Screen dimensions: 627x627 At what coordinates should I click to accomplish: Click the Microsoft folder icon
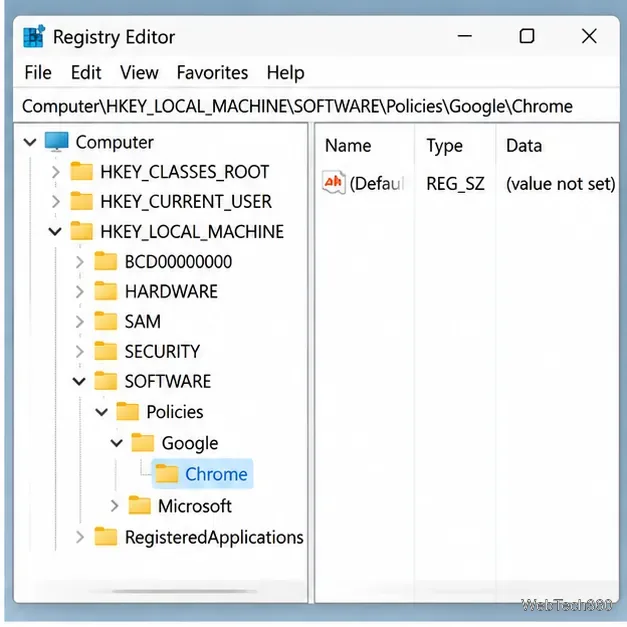pos(140,505)
